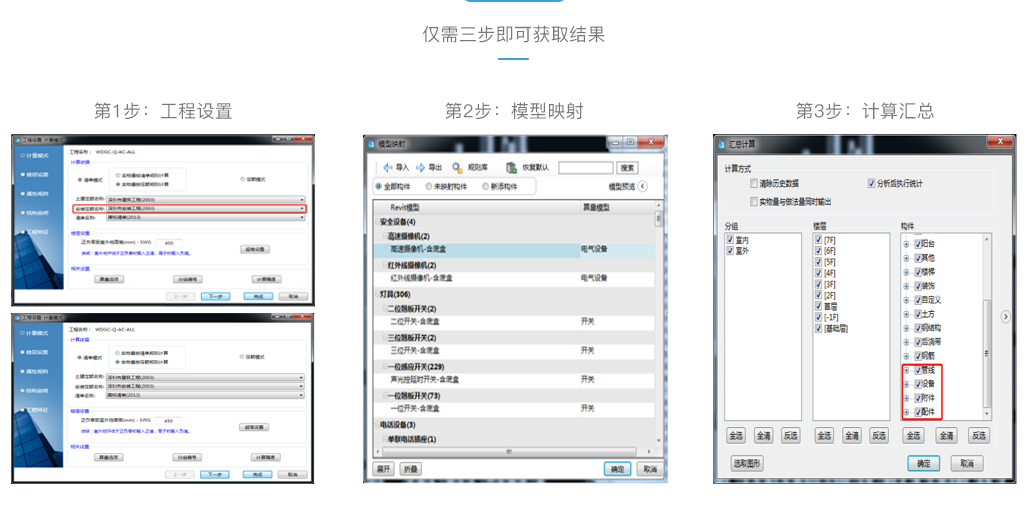Click 全选 under the 分组 list
Viewport: 1030px width, 513px height.
736,436
